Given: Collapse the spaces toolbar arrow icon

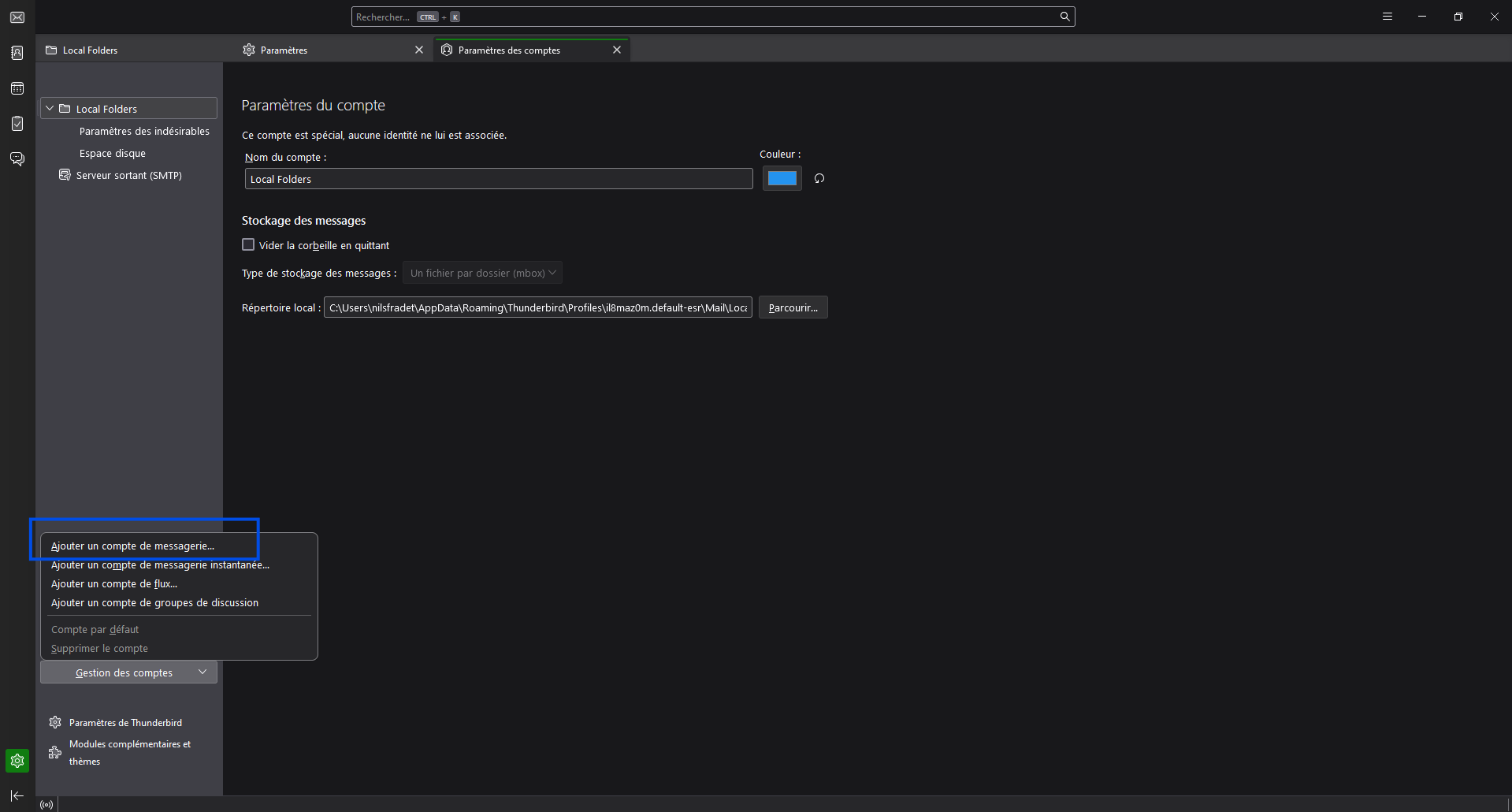Looking at the screenshot, I should [17, 796].
